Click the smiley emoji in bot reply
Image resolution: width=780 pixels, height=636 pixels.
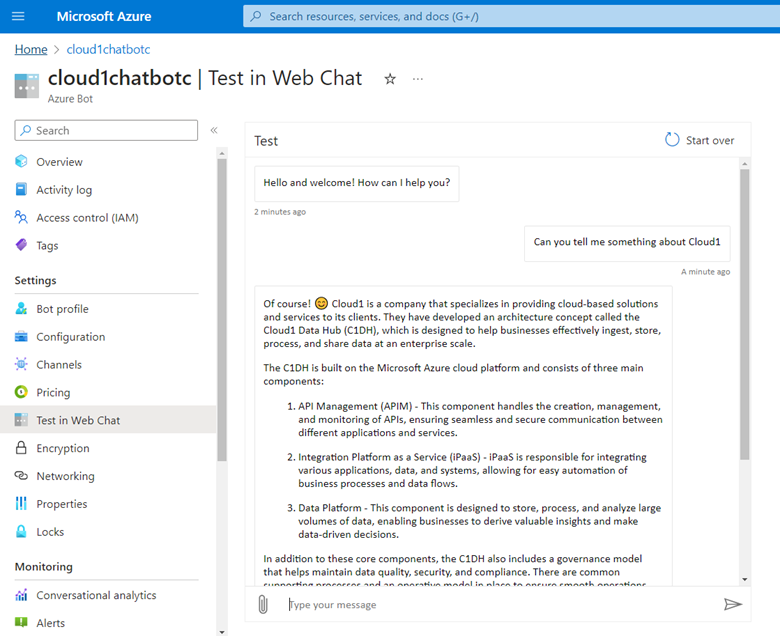[321, 303]
